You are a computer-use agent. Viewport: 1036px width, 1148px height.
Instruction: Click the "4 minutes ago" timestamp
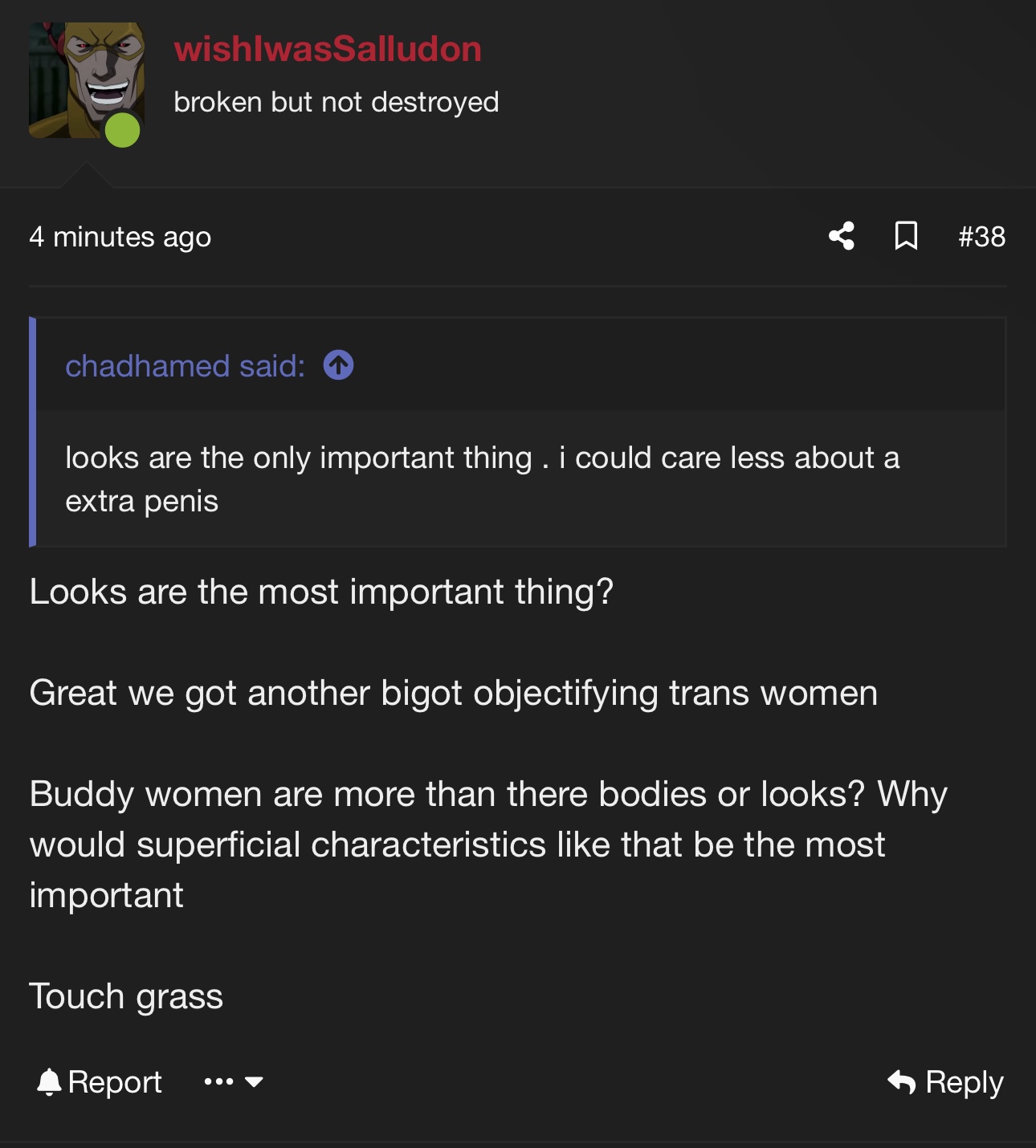click(x=120, y=237)
